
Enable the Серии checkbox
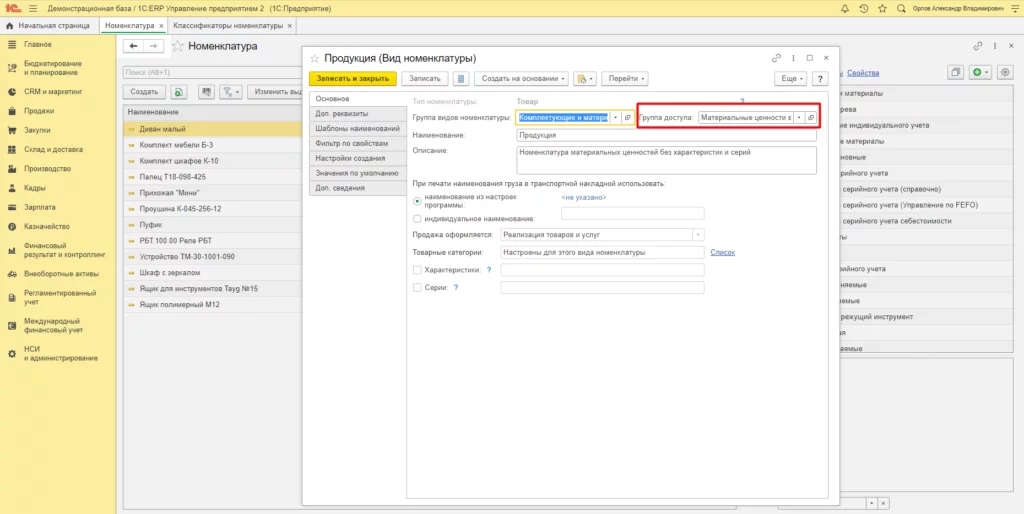coord(417,287)
